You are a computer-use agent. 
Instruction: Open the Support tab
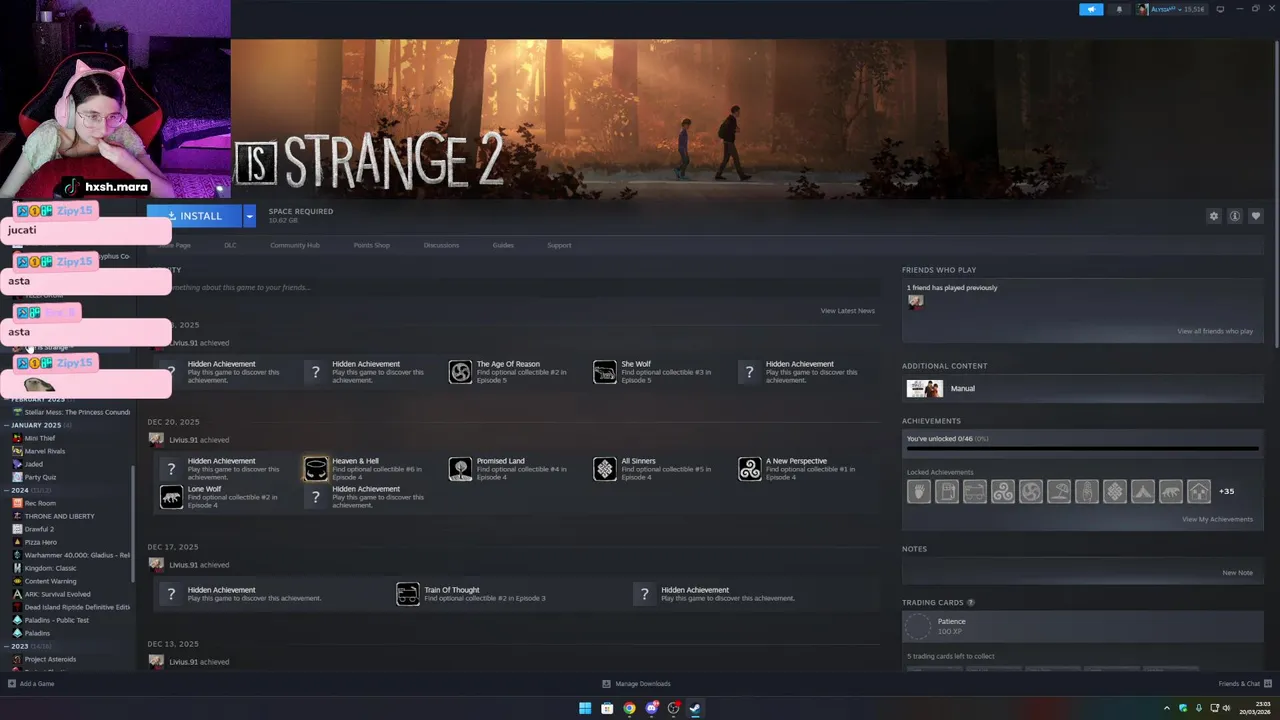click(559, 245)
